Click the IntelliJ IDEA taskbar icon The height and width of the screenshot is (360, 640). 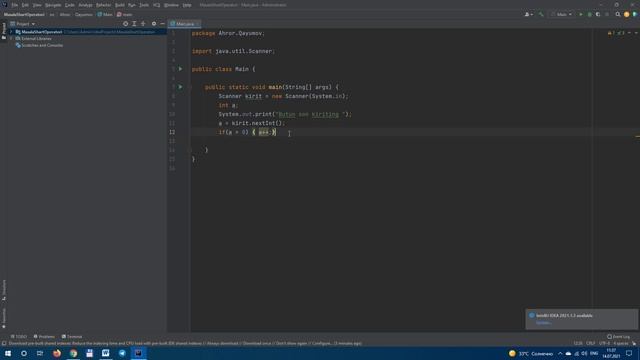pyautogui.click(x=138, y=353)
